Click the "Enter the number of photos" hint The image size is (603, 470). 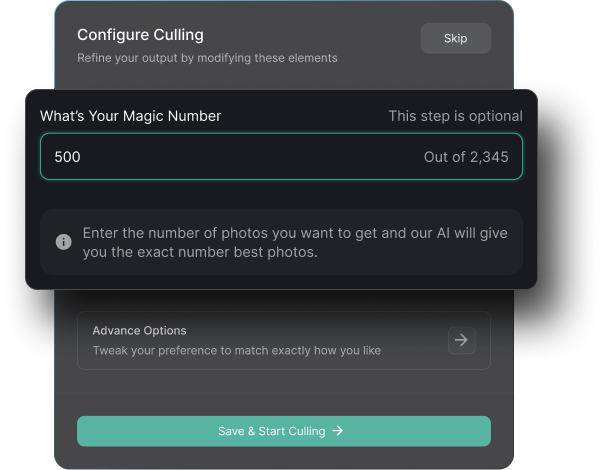(295, 233)
